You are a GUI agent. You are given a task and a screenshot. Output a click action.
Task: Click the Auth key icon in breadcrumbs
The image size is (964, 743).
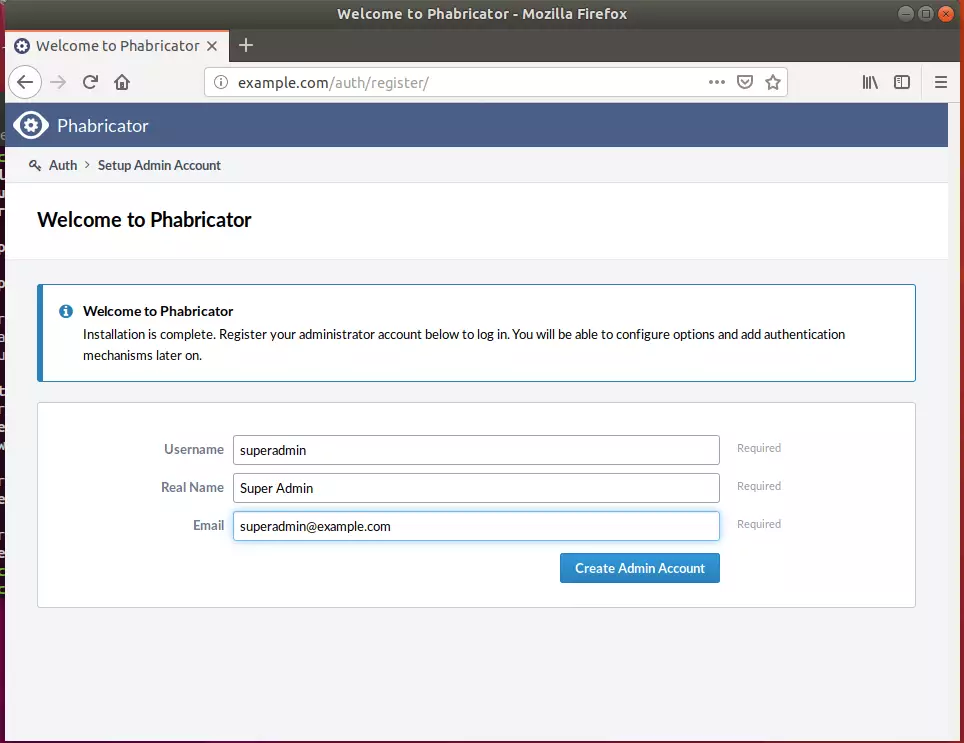point(35,165)
